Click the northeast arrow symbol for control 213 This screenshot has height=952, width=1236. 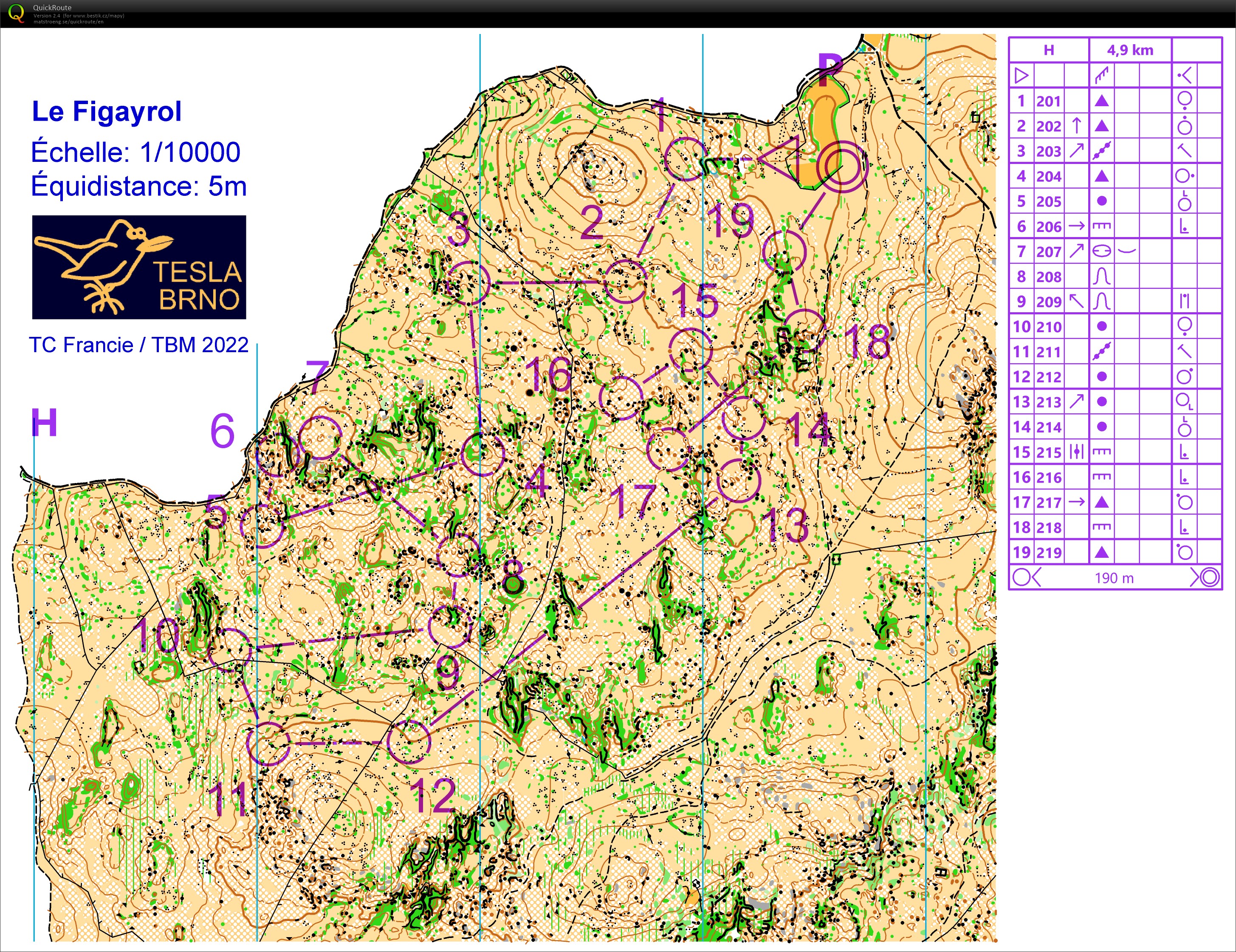(1077, 402)
